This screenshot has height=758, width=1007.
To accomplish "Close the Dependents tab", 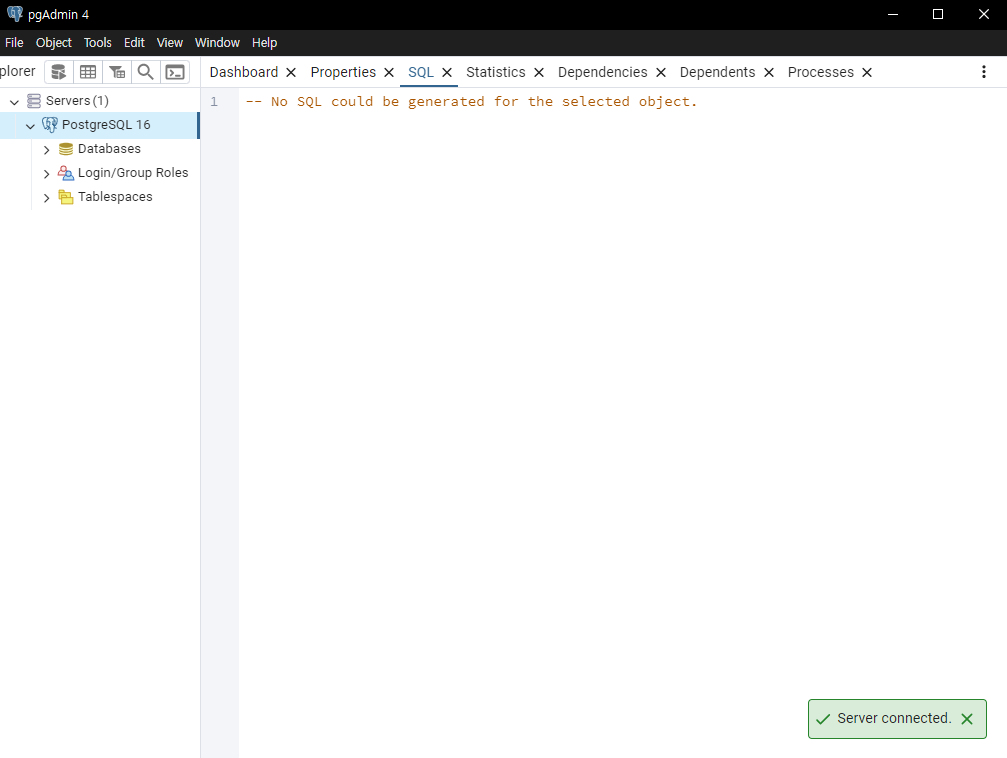I will coord(769,73).
